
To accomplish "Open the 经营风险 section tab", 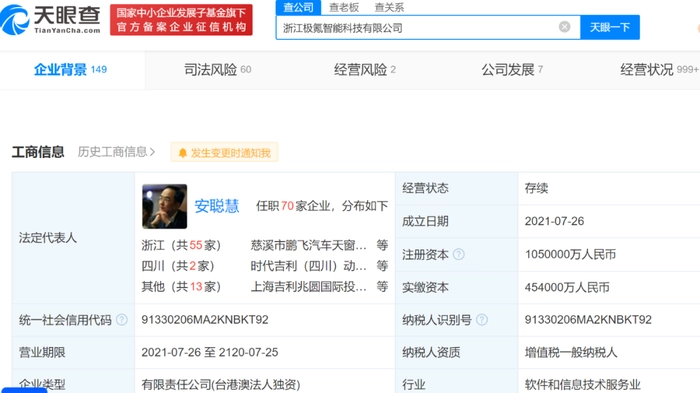I will click(365, 70).
